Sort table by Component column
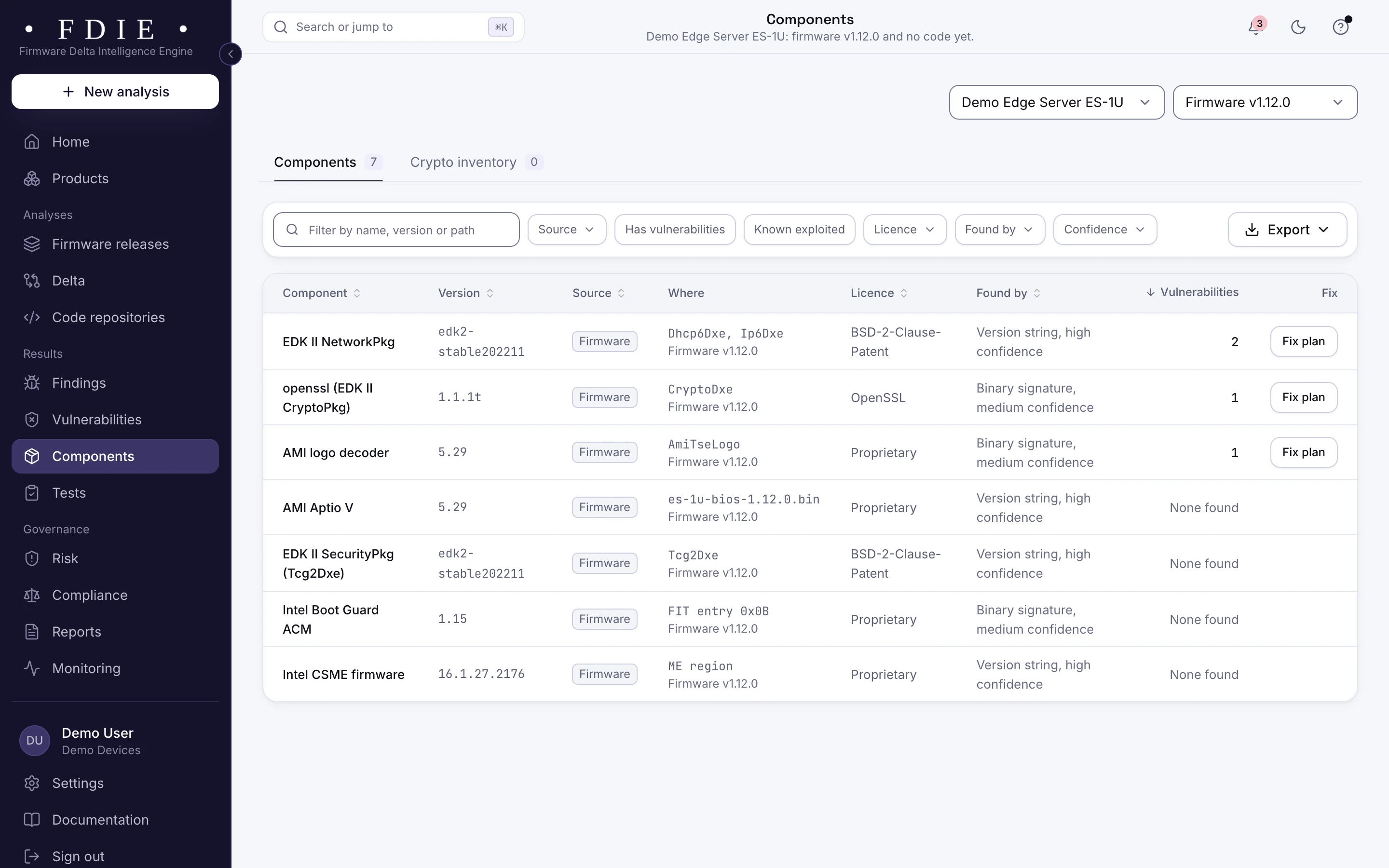The width and height of the screenshot is (1389, 868). pyautogui.click(x=321, y=293)
